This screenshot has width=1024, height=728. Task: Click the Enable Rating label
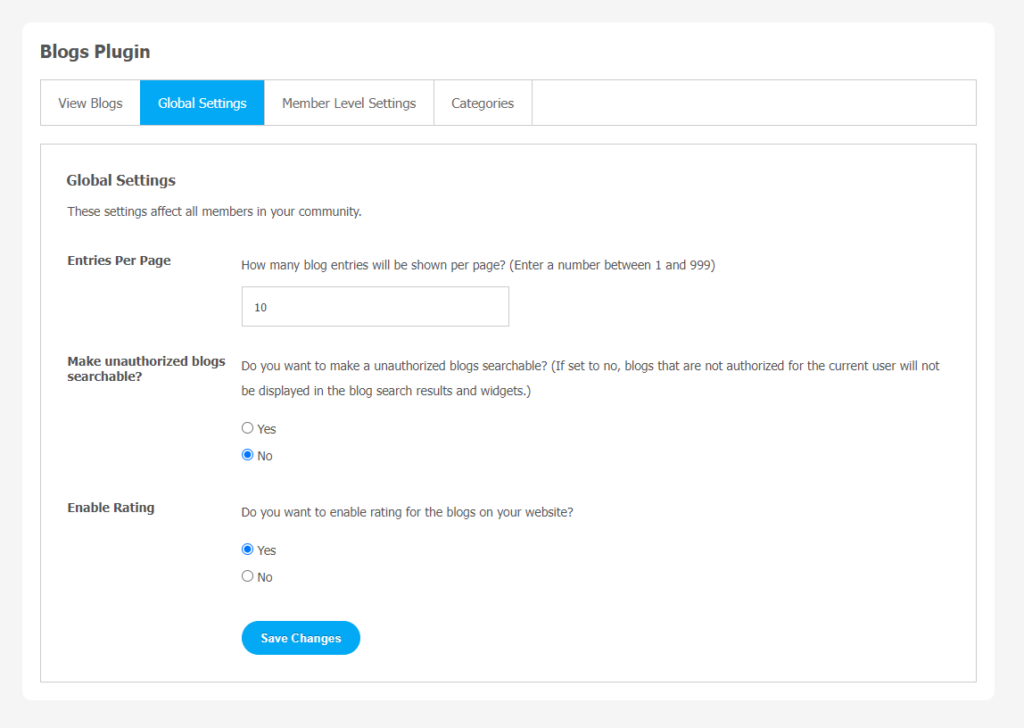click(111, 508)
